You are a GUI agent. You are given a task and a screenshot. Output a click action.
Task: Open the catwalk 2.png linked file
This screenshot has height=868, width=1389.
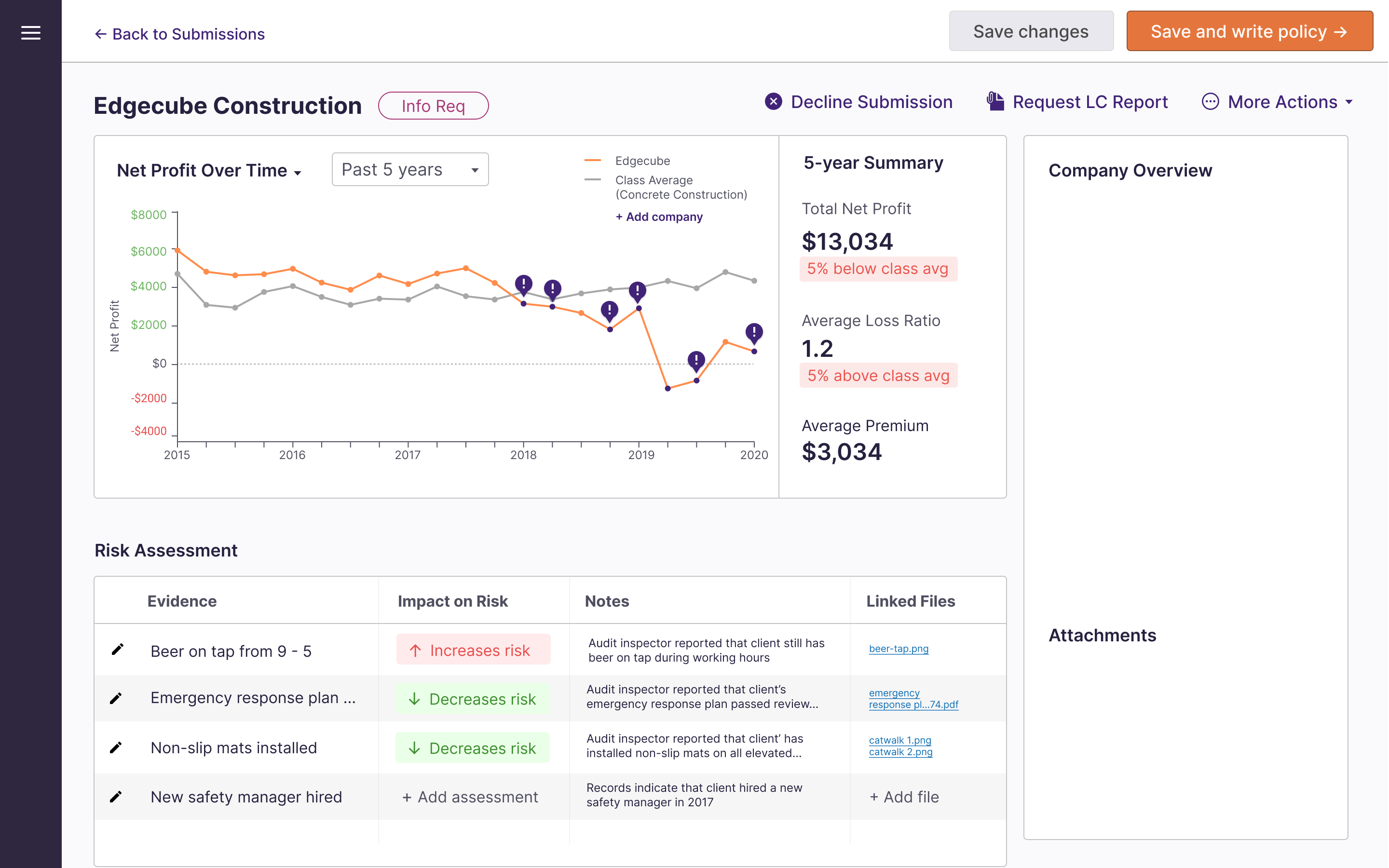click(900, 752)
